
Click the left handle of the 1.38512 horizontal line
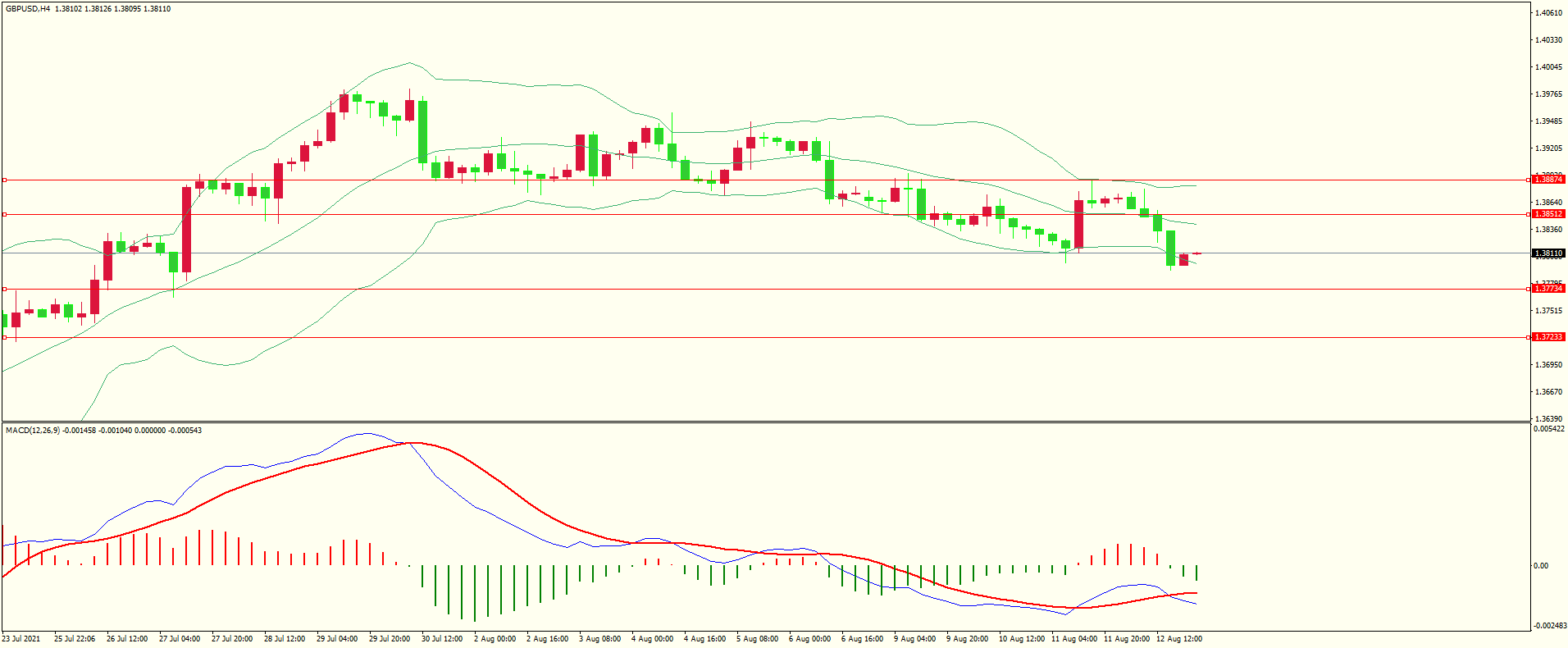(4, 214)
